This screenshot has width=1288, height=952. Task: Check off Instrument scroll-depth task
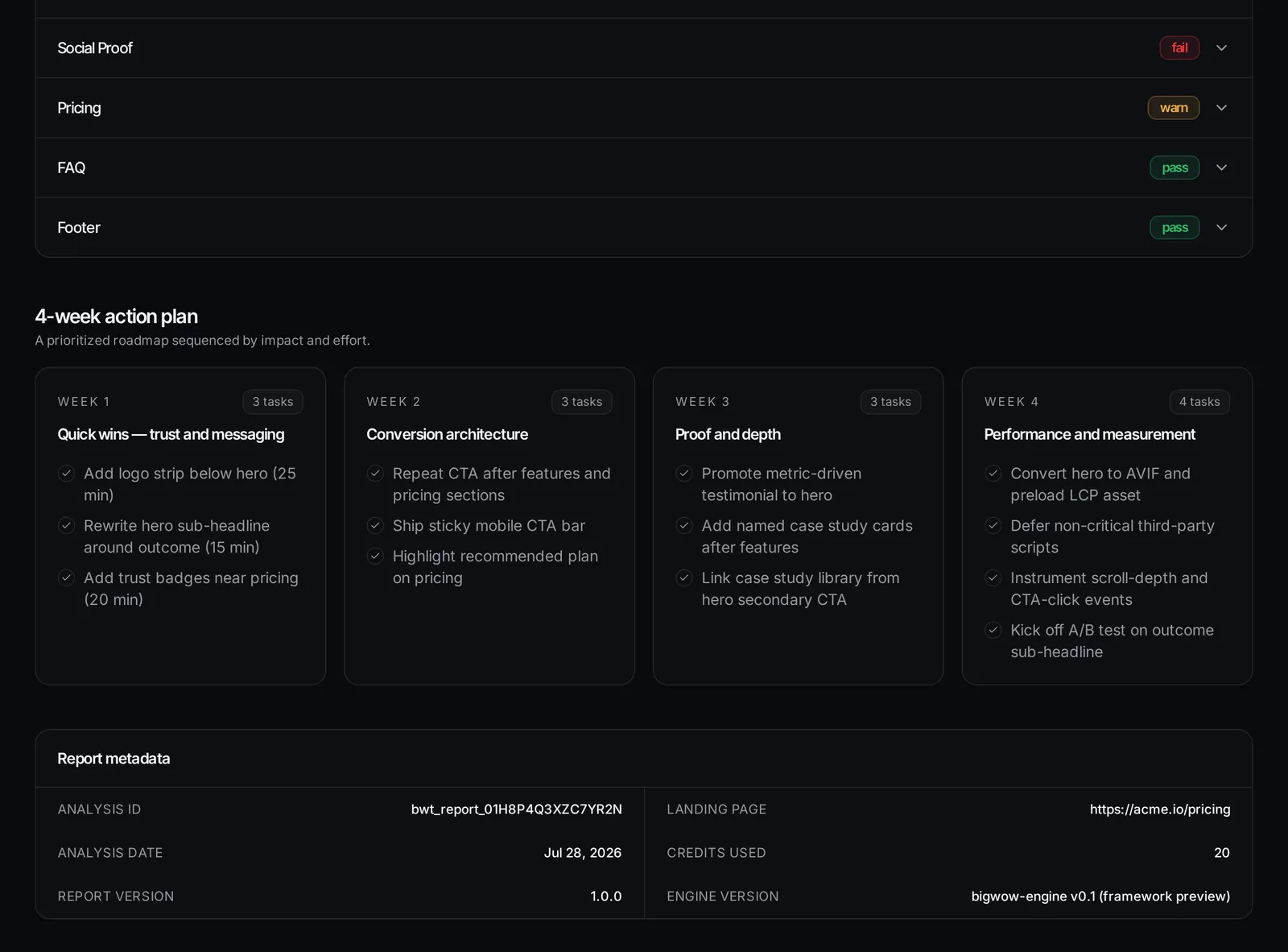(993, 578)
